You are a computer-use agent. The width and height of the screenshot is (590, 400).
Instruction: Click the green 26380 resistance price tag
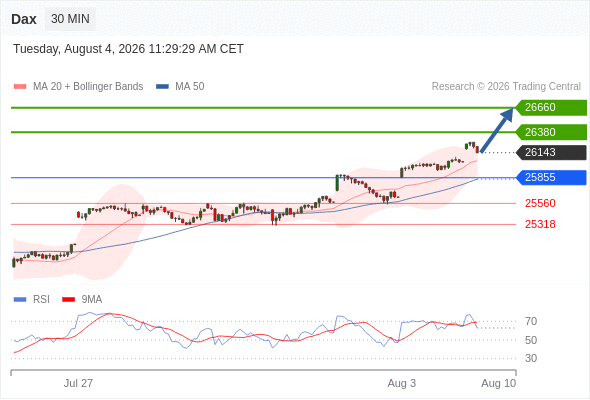click(x=551, y=132)
